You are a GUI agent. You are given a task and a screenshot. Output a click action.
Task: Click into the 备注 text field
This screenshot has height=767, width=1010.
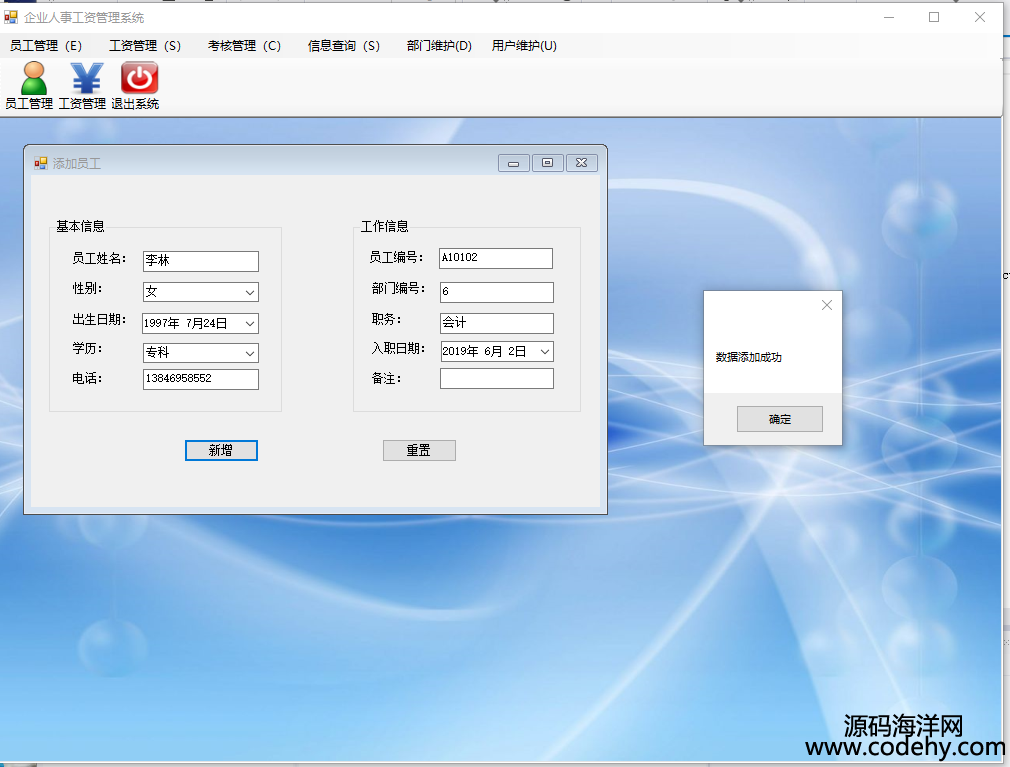496,379
